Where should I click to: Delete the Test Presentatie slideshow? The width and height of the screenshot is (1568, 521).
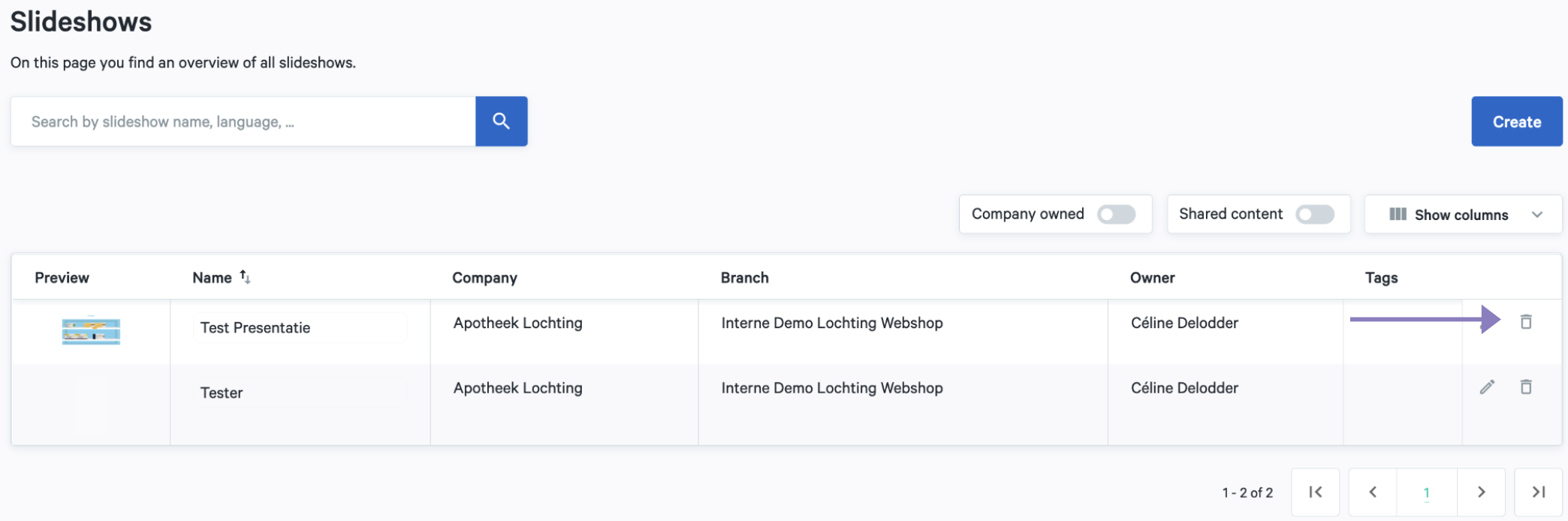coord(1526,322)
